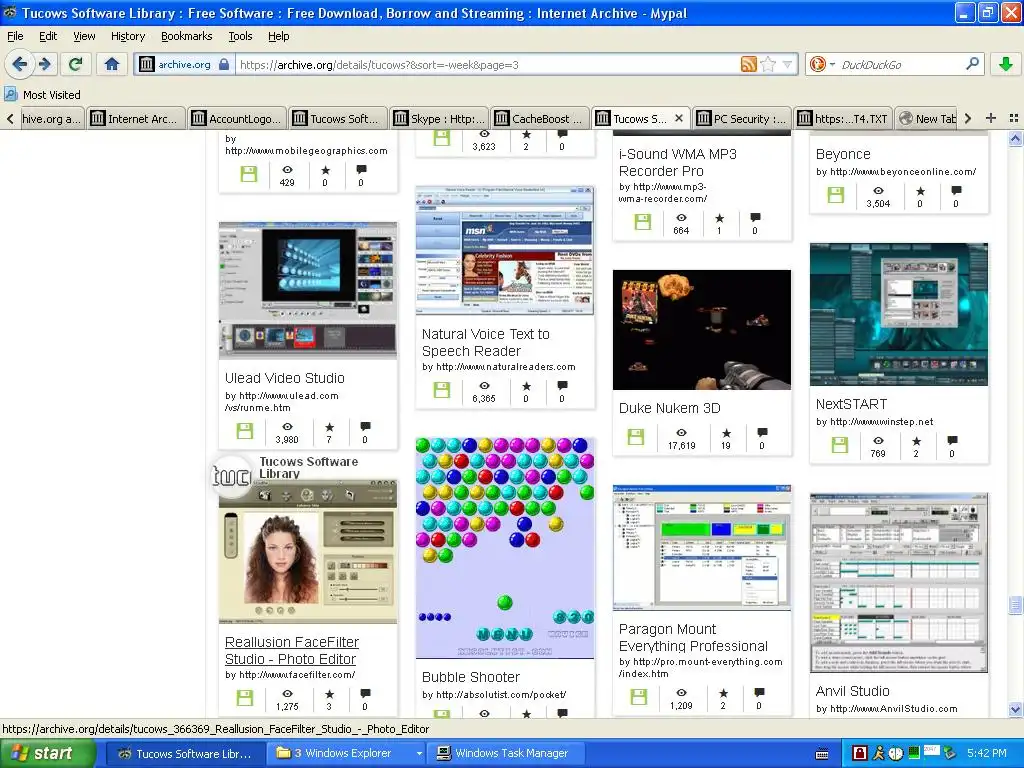1024x768 pixels.
Task: Show all tabs grid button
Action: (1014, 118)
